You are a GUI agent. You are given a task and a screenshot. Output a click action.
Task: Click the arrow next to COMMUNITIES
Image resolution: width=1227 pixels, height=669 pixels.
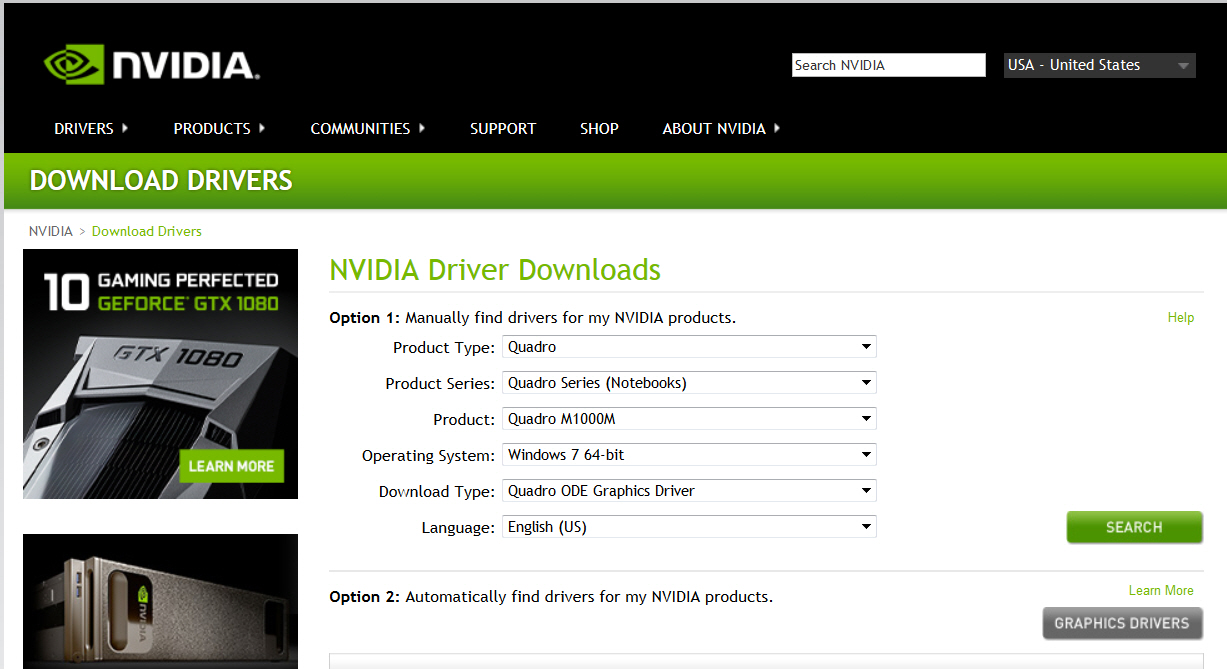pyautogui.click(x=422, y=128)
